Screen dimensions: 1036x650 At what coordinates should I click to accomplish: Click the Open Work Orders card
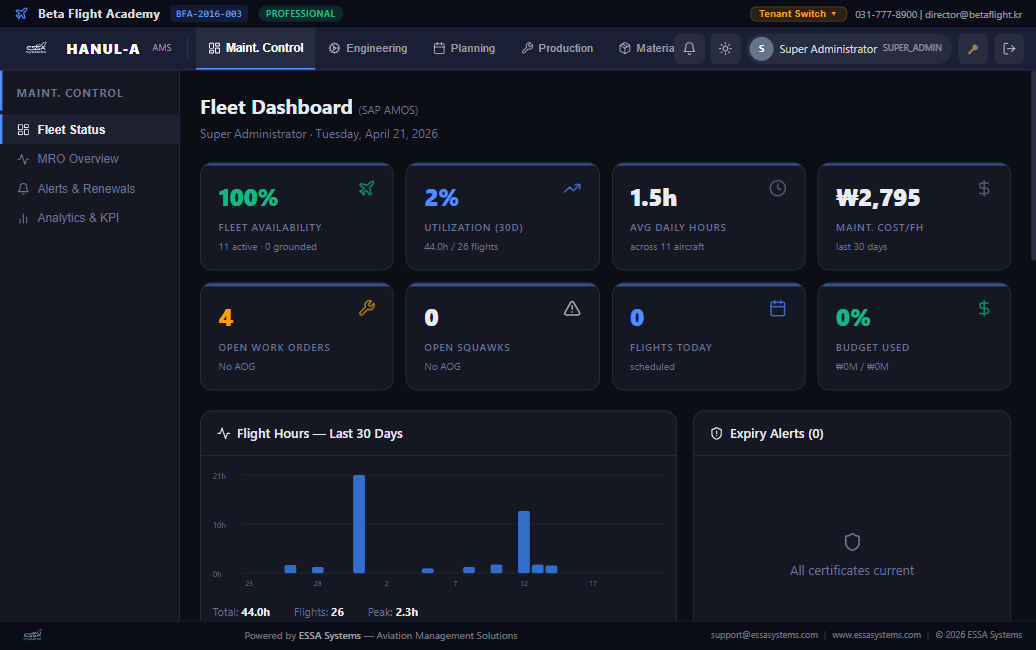point(297,336)
